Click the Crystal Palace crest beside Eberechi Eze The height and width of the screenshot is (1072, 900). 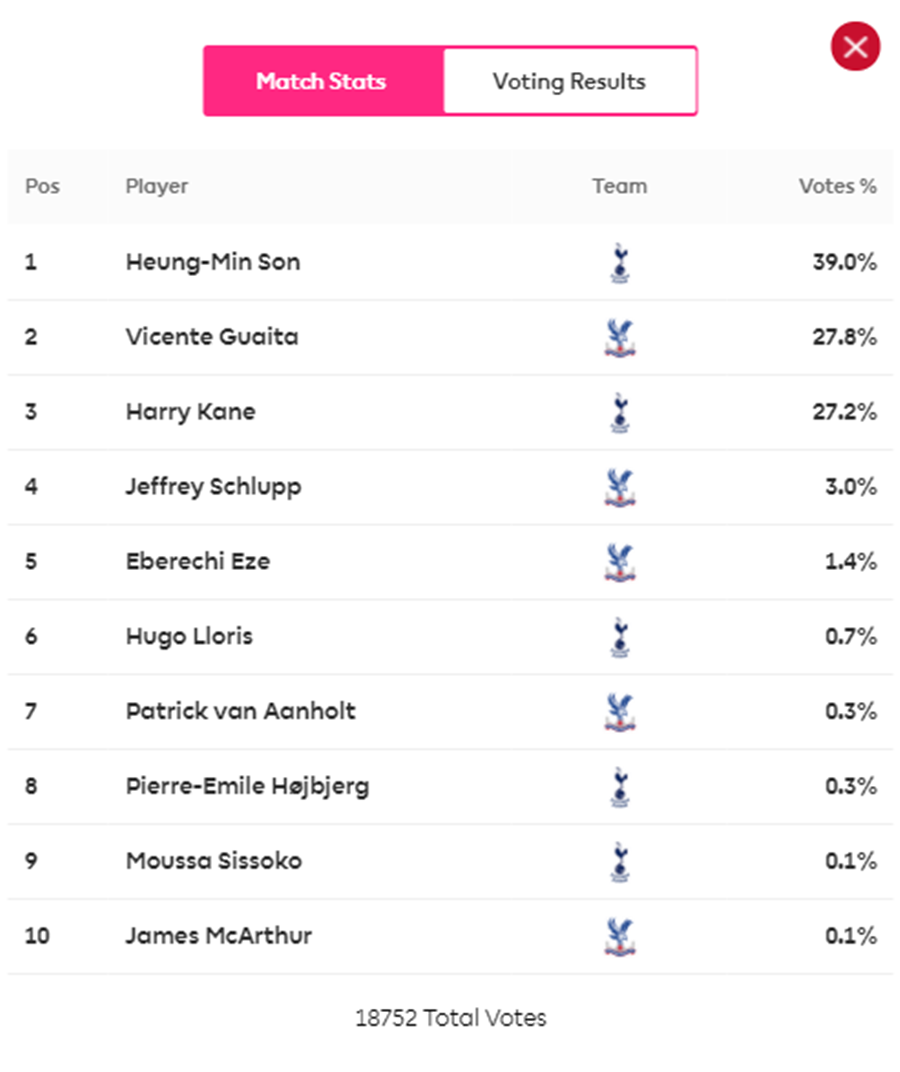pos(620,562)
